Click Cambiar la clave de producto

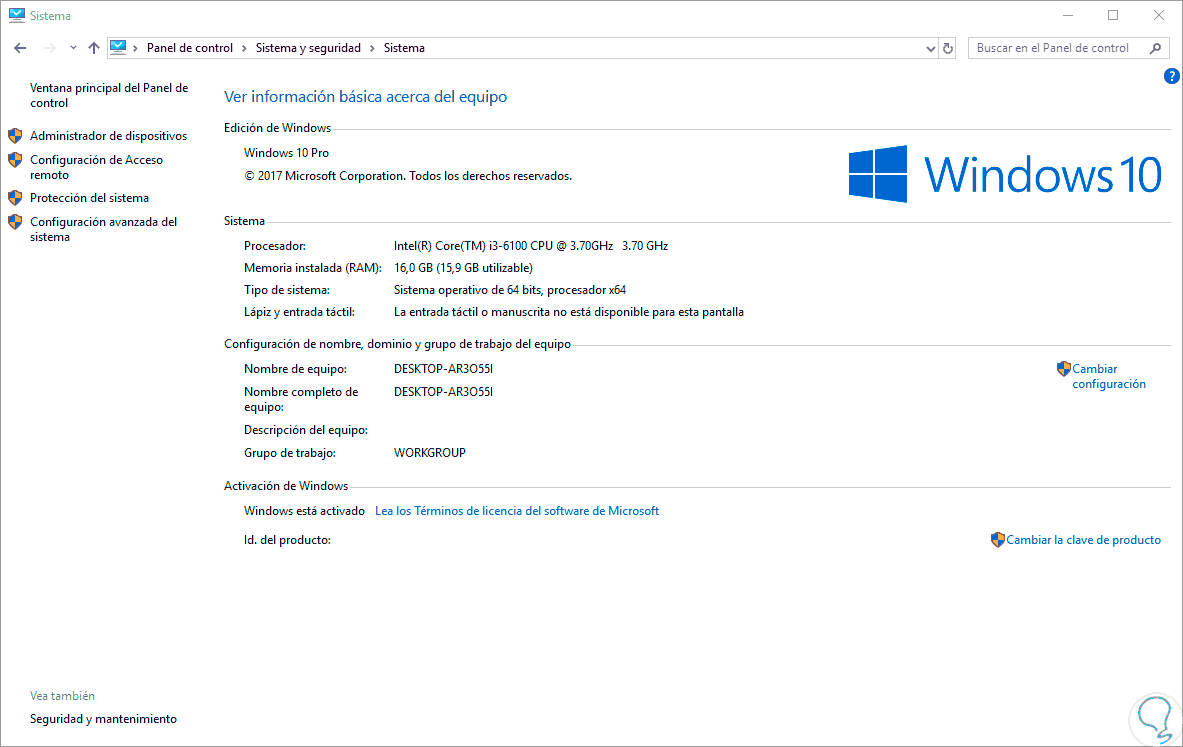[x=1083, y=540]
